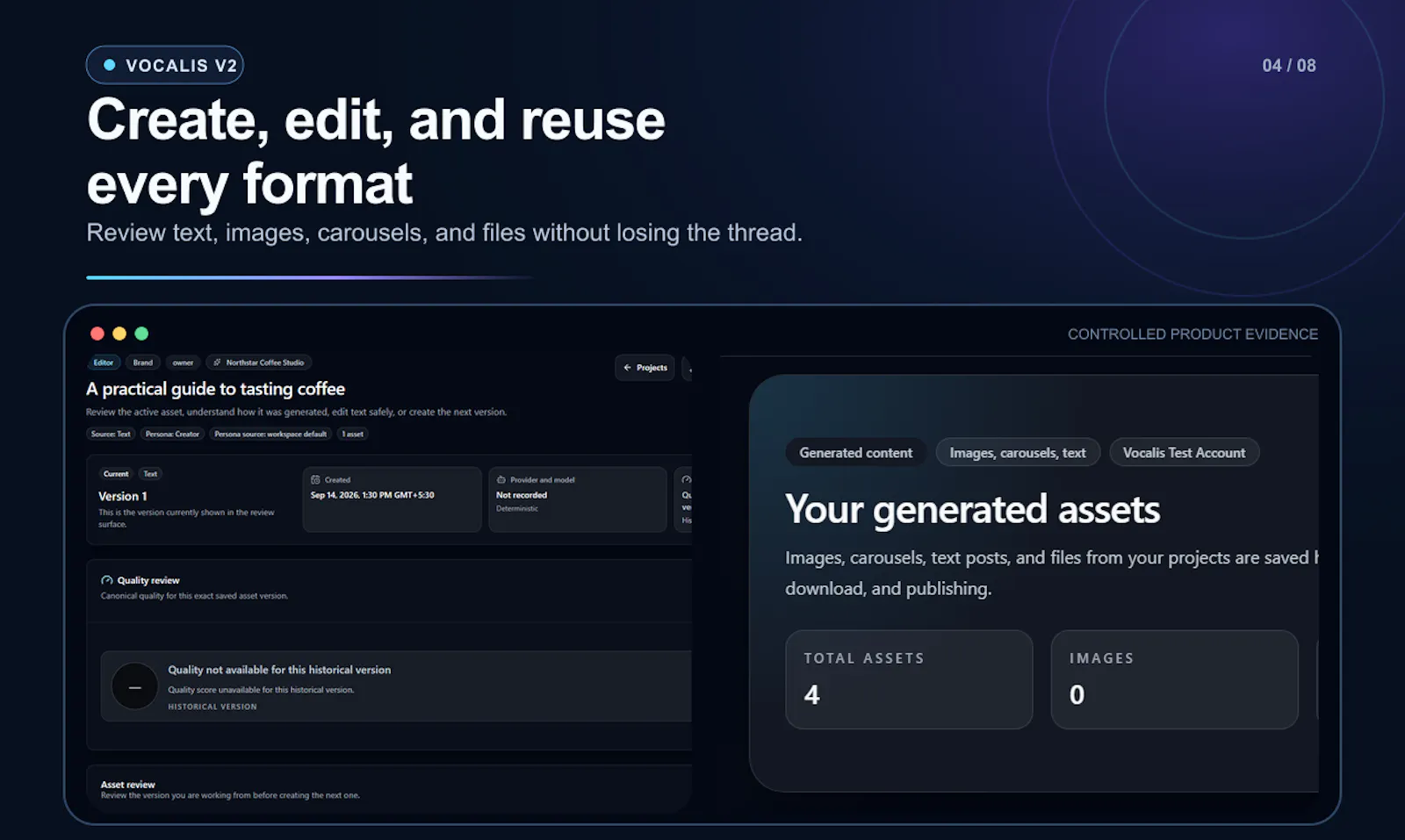
Task: Click the Text badge next to Current
Action: pyautogui.click(x=151, y=474)
